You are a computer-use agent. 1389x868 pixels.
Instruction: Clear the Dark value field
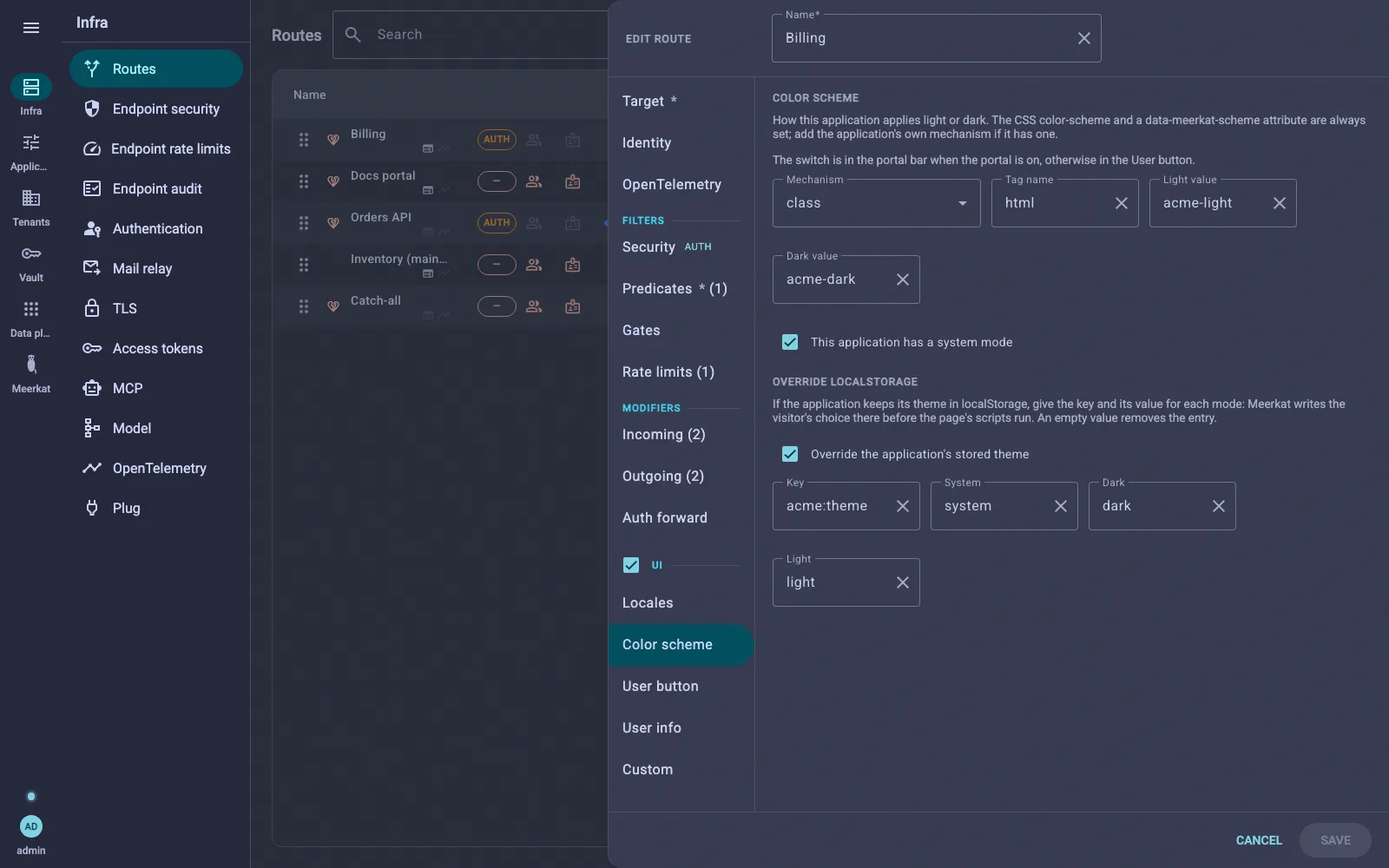click(x=903, y=279)
